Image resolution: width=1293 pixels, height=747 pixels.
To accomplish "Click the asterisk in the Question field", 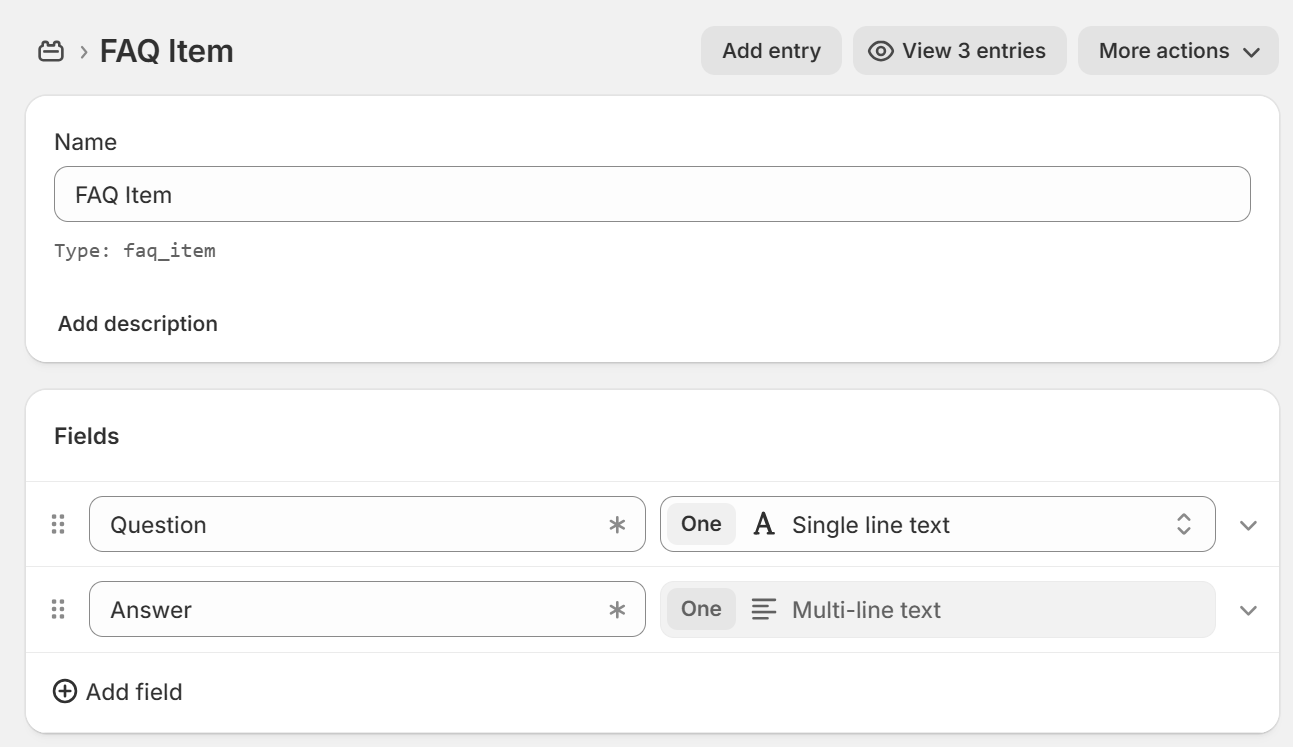I will [x=617, y=524].
